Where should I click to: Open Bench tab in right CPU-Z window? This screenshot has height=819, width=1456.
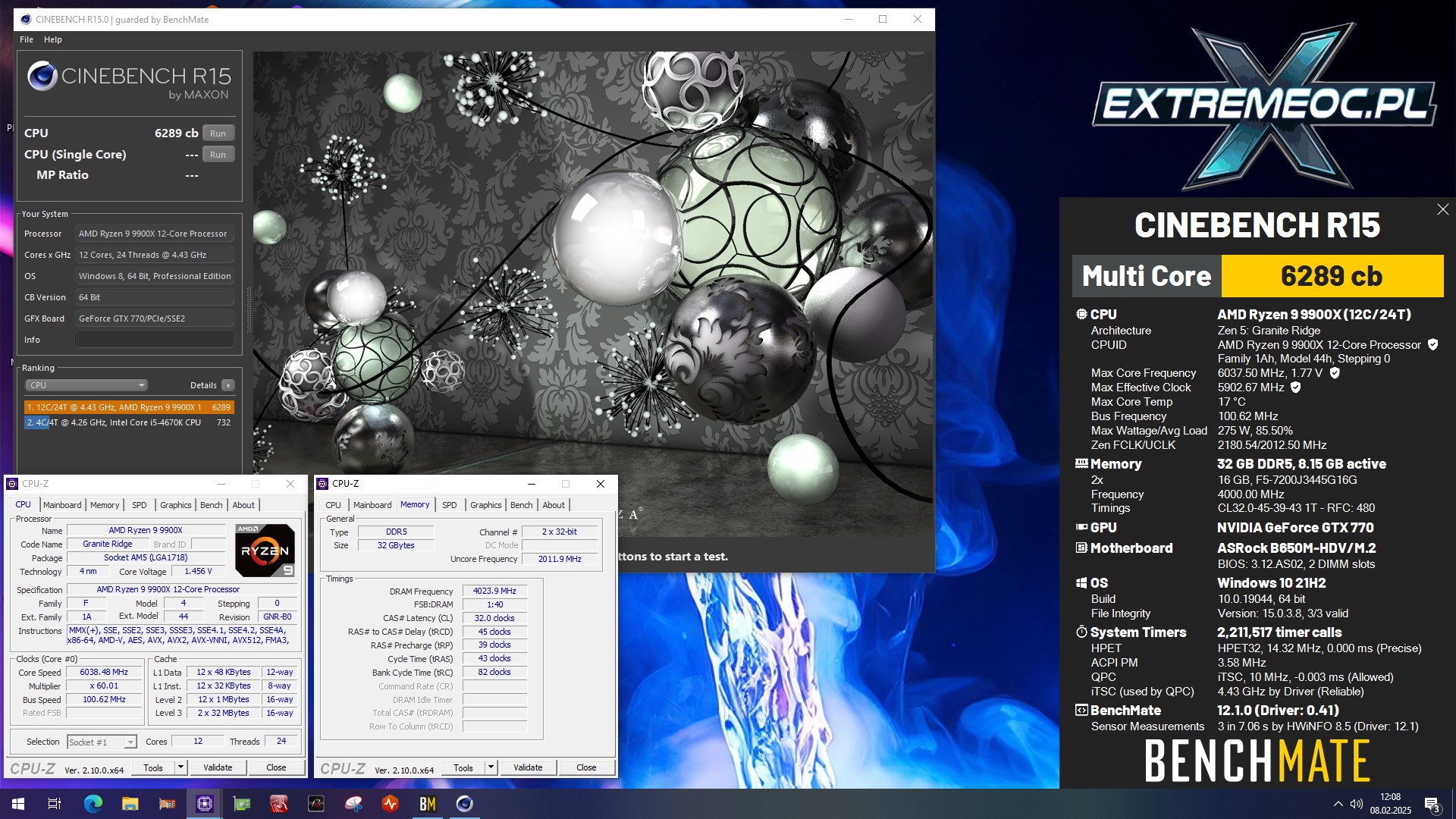point(522,505)
